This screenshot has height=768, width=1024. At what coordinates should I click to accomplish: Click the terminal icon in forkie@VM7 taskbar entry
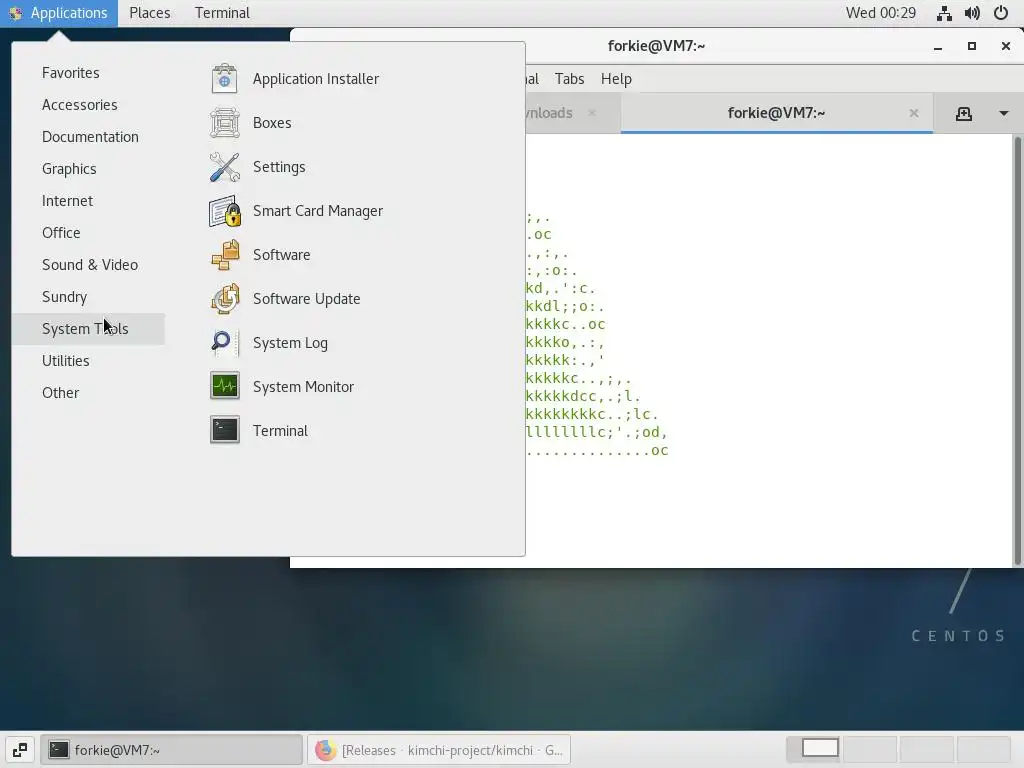(x=59, y=750)
